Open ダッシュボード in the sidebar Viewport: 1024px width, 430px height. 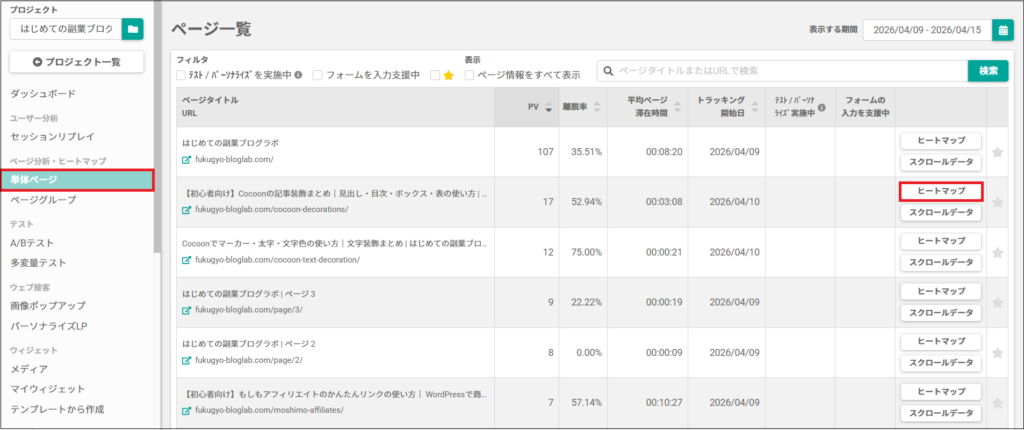click(x=43, y=94)
